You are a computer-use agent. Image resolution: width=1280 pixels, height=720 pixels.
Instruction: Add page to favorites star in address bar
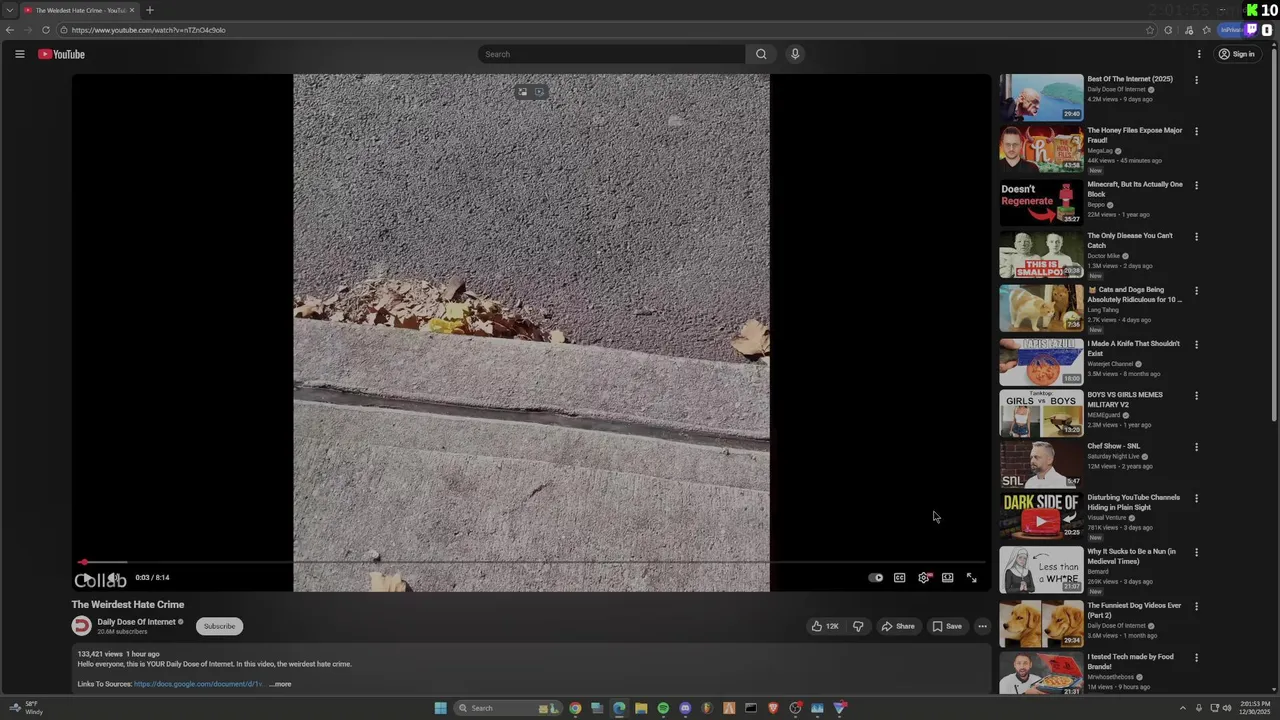click(1150, 30)
